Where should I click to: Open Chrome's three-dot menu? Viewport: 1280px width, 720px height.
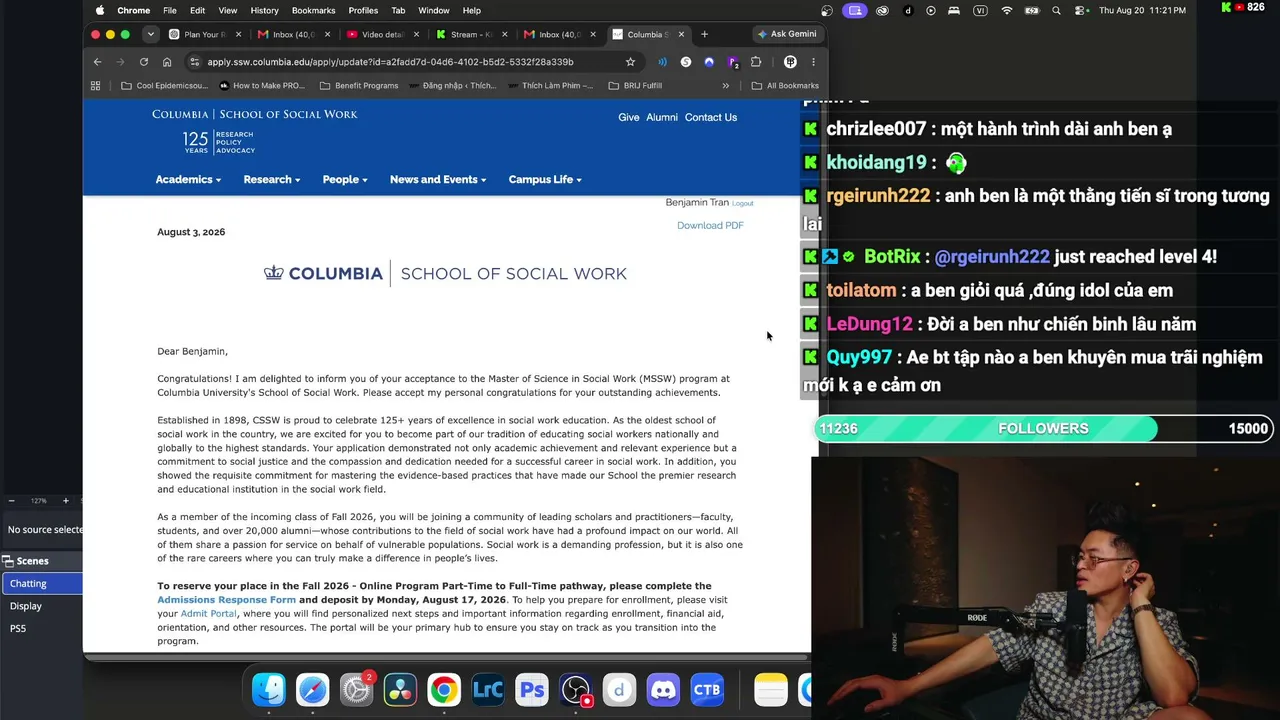click(x=813, y=62)
